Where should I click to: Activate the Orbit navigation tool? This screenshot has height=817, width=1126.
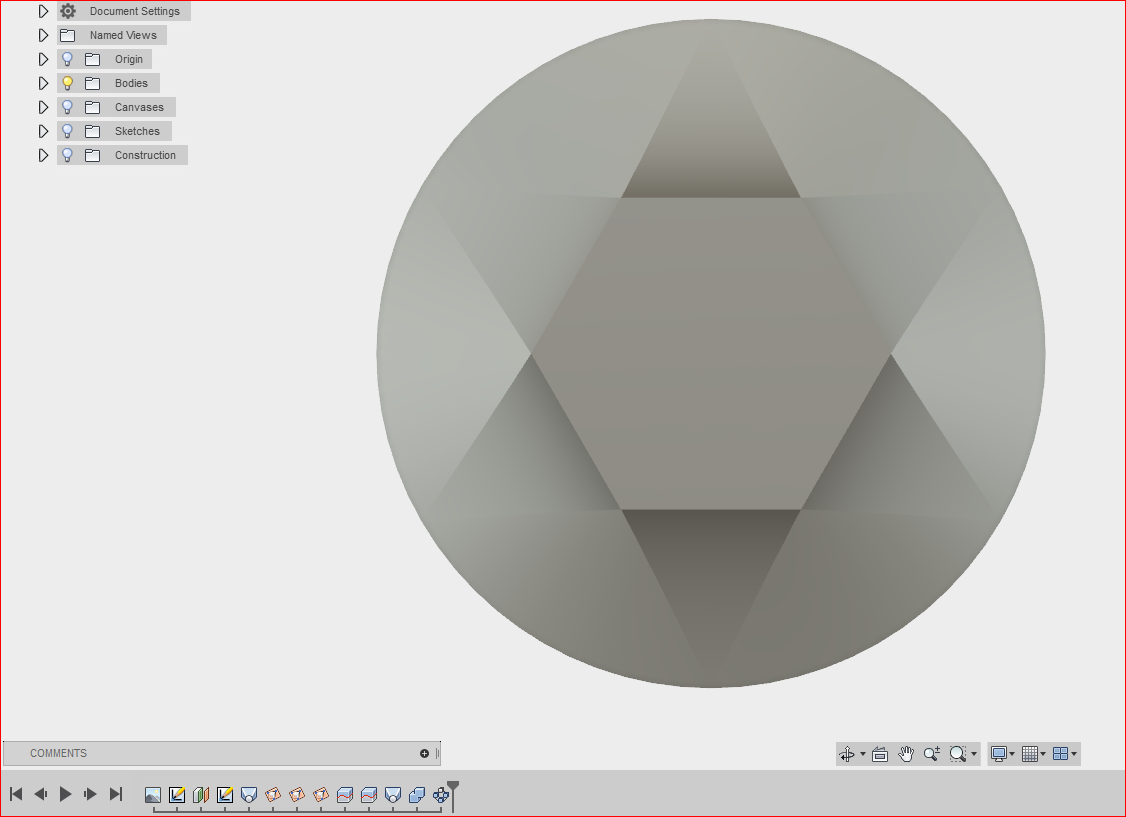coord(847,754)
